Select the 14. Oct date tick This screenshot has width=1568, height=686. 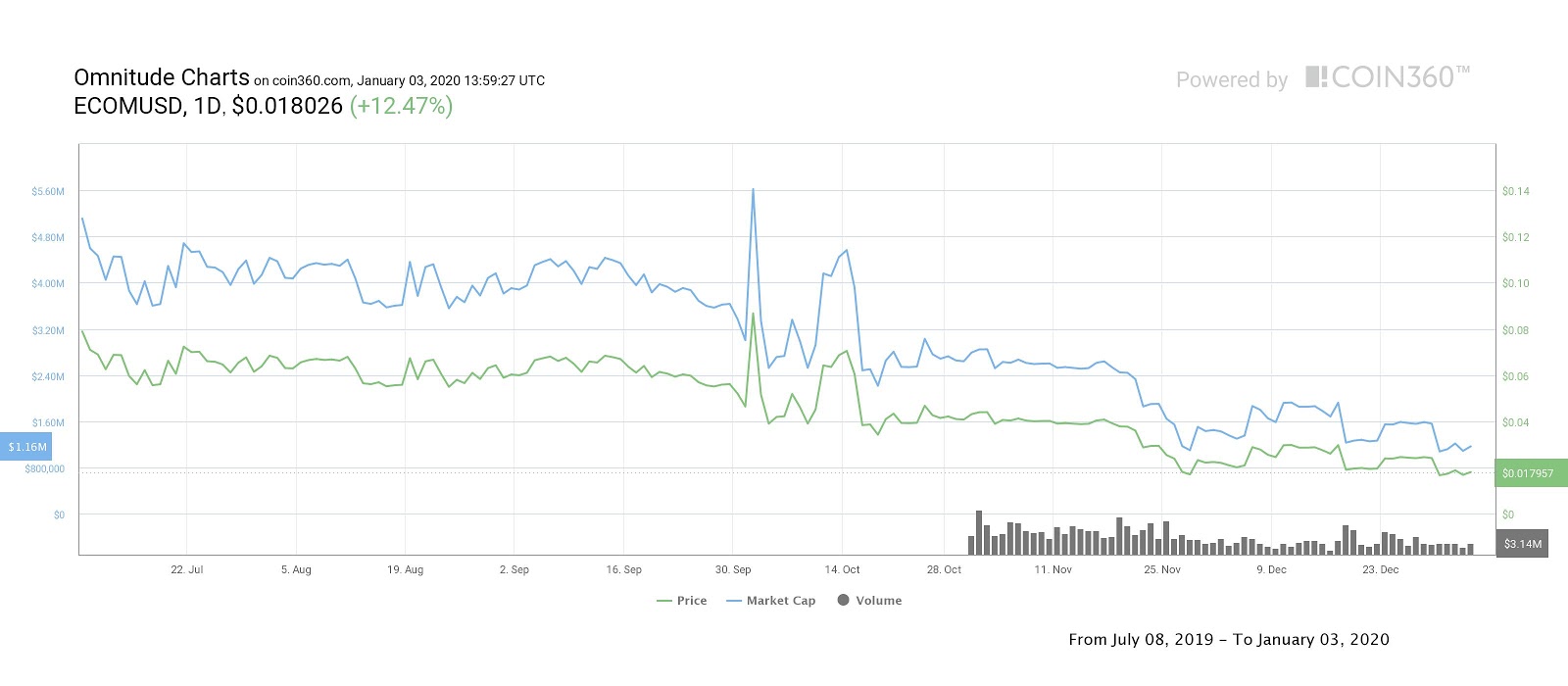[842, 569]
